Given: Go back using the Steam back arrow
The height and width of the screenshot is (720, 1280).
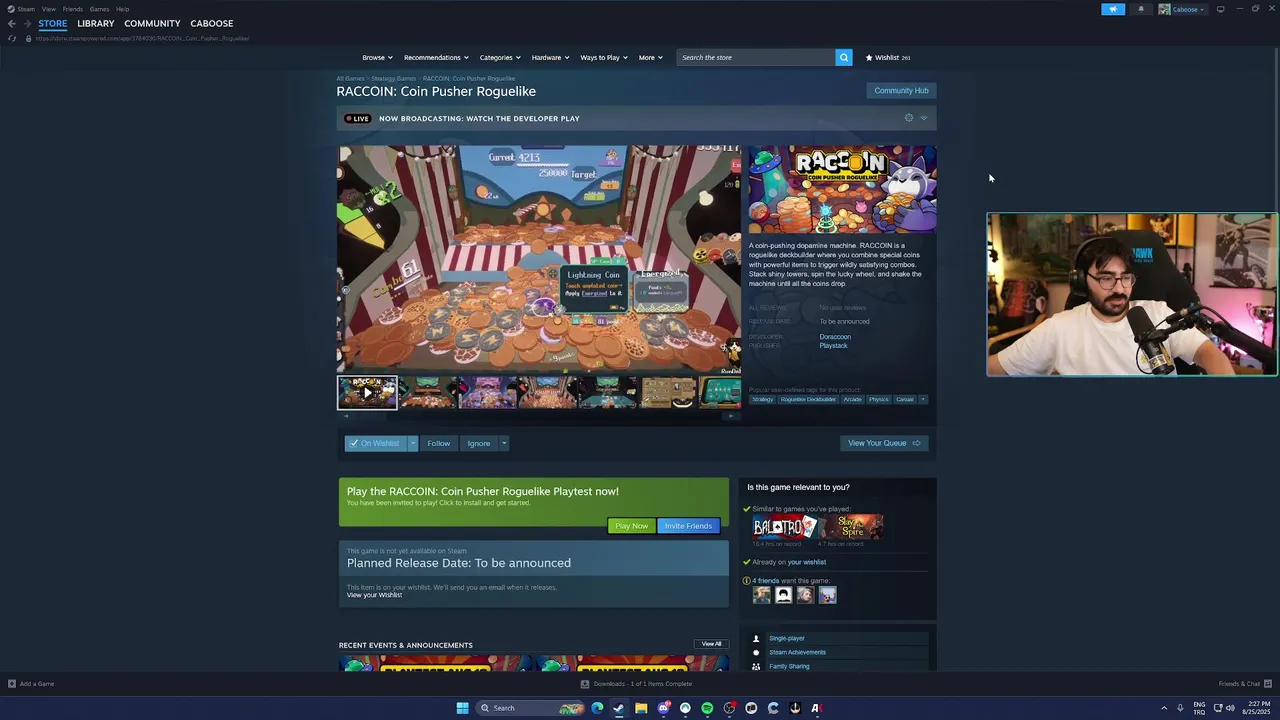Looking at the screenshot, I should point(12,23).
